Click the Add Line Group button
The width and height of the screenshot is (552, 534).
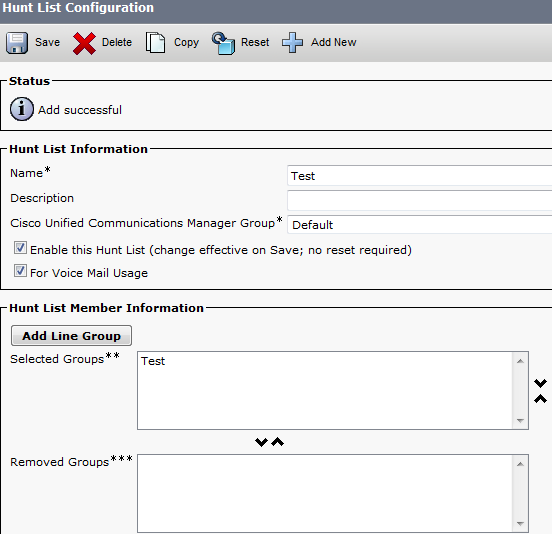[71, 336]
